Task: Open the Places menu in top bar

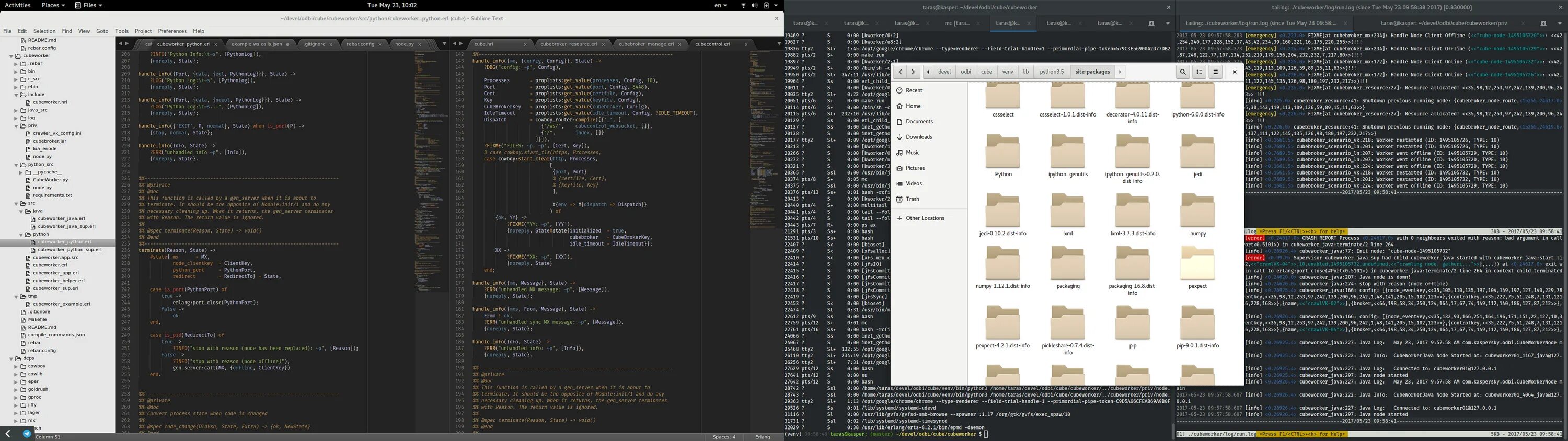Action: click(x=53, y=5)
